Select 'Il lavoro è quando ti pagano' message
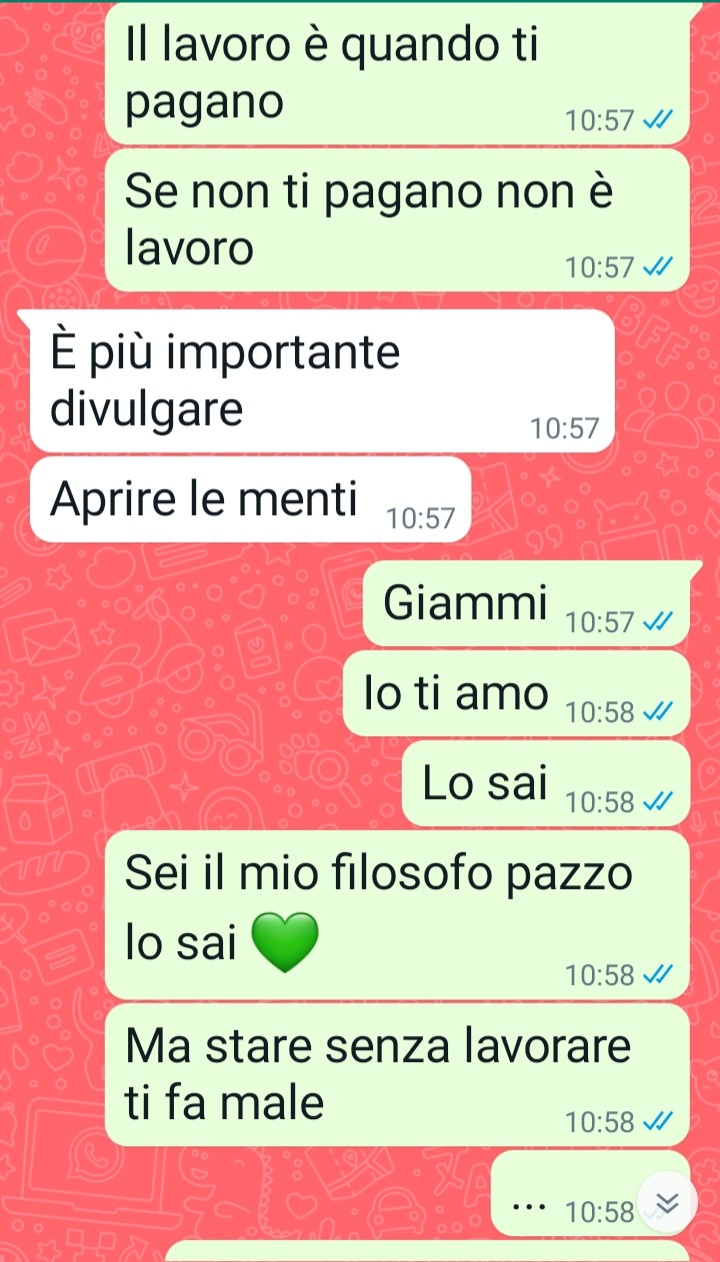 tap(398, 74)
